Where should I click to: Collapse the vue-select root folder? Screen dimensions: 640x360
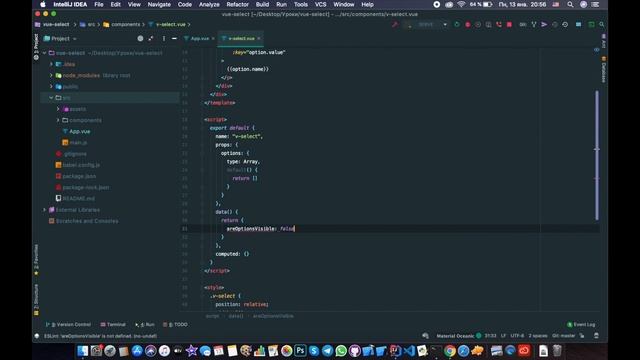tap(44, 53)
